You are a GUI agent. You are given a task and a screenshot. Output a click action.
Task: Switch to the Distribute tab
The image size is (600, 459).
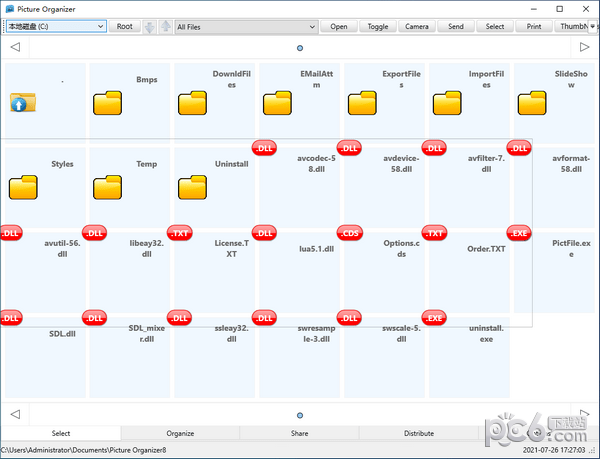tap(419, 433)
